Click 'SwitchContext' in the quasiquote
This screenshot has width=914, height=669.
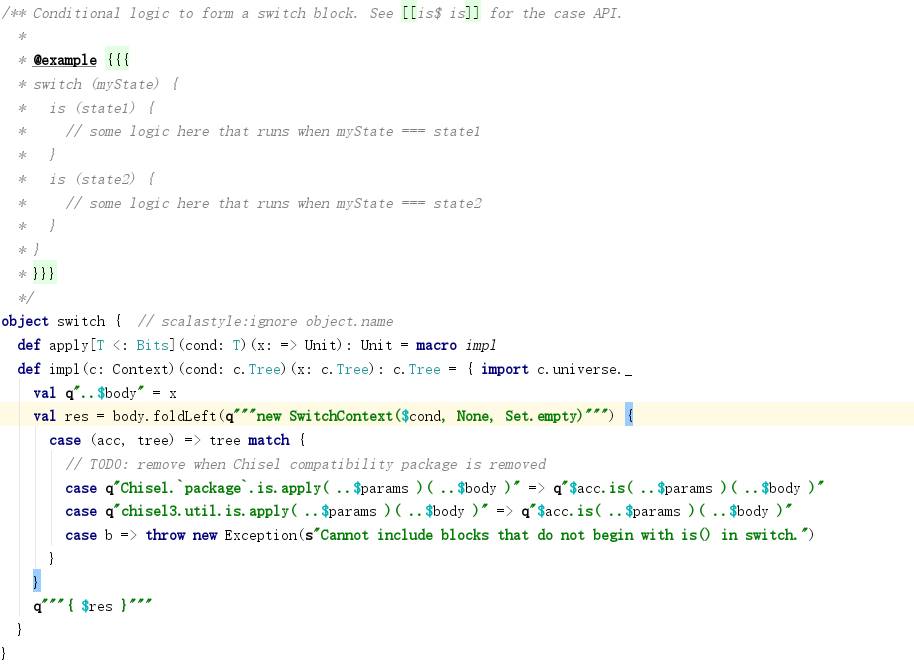(x=340, y=416)
